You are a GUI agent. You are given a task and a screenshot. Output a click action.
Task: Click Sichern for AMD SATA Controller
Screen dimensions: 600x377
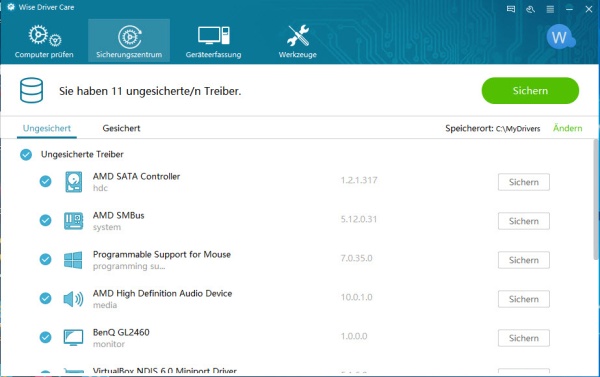pos(524,182)
